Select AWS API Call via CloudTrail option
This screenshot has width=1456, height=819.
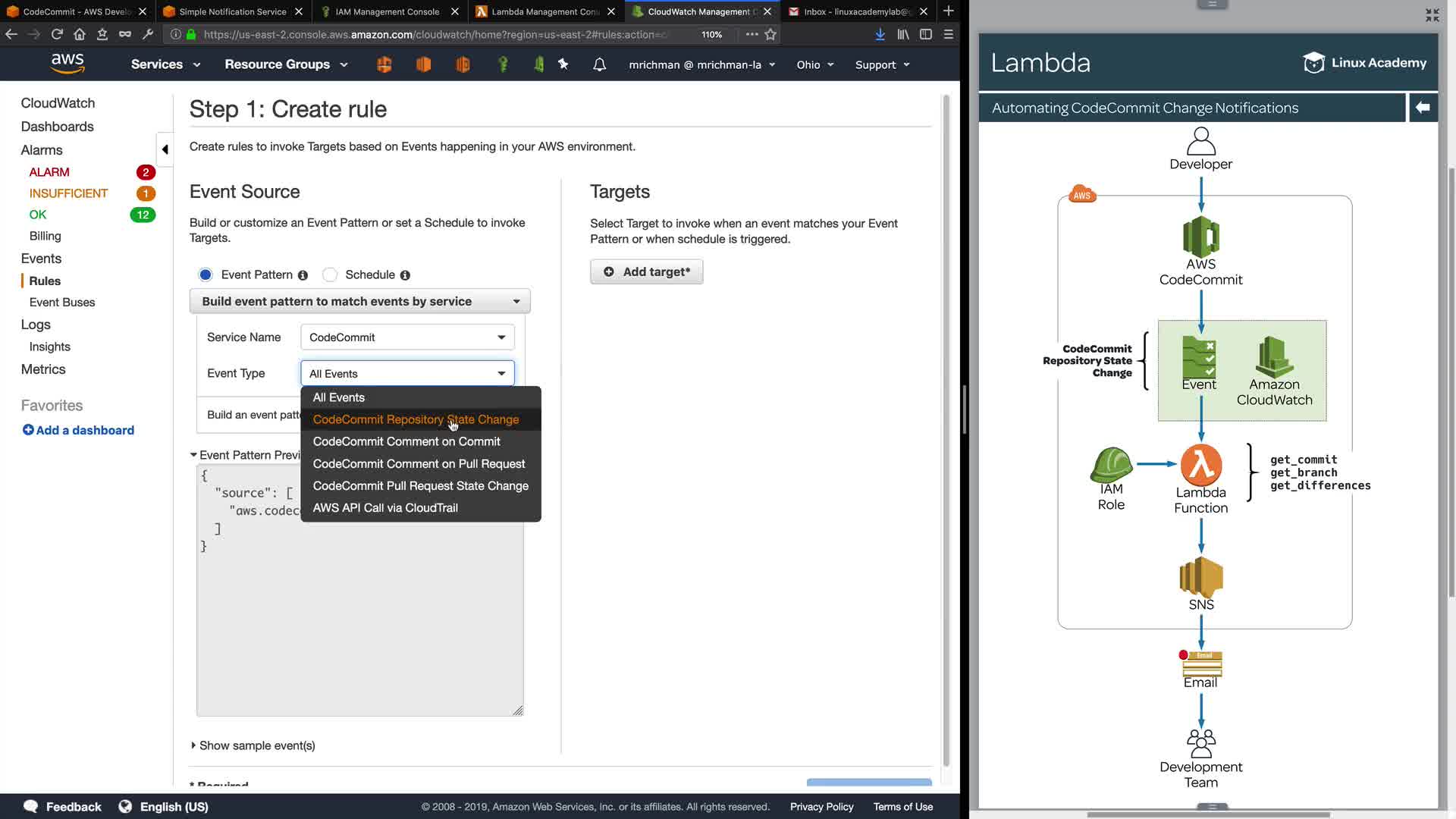tap(385, 508)
